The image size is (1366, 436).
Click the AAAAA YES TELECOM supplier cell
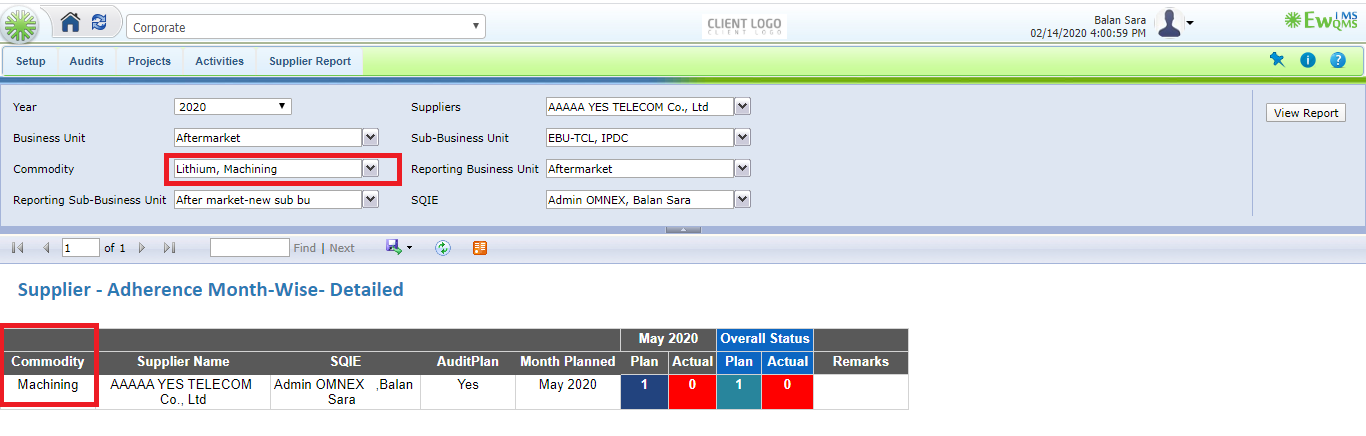tap(184, 392)
